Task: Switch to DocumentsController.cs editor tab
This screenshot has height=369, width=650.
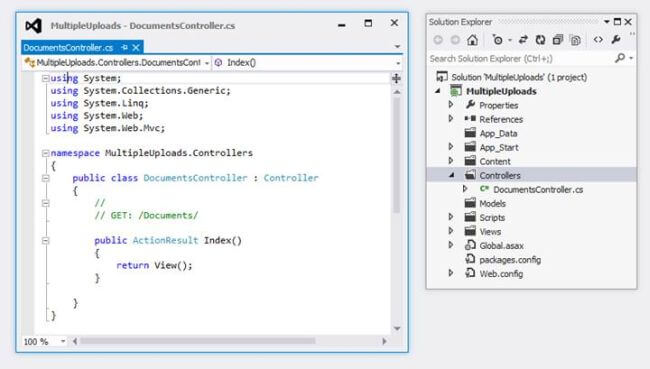Action: [68, 48]
